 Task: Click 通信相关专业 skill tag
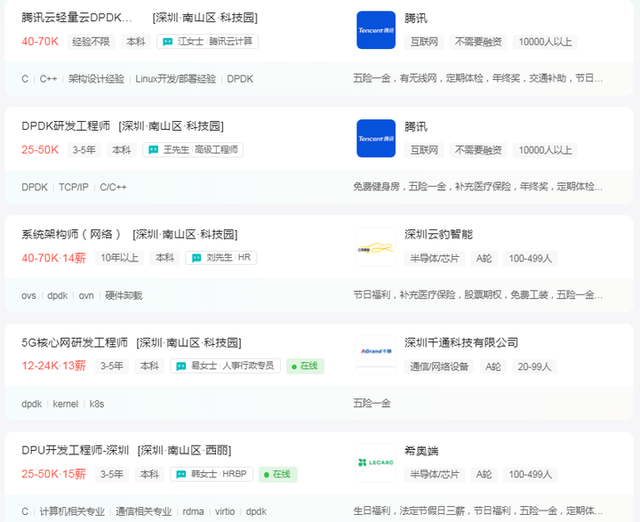click(x=144, y=512)
